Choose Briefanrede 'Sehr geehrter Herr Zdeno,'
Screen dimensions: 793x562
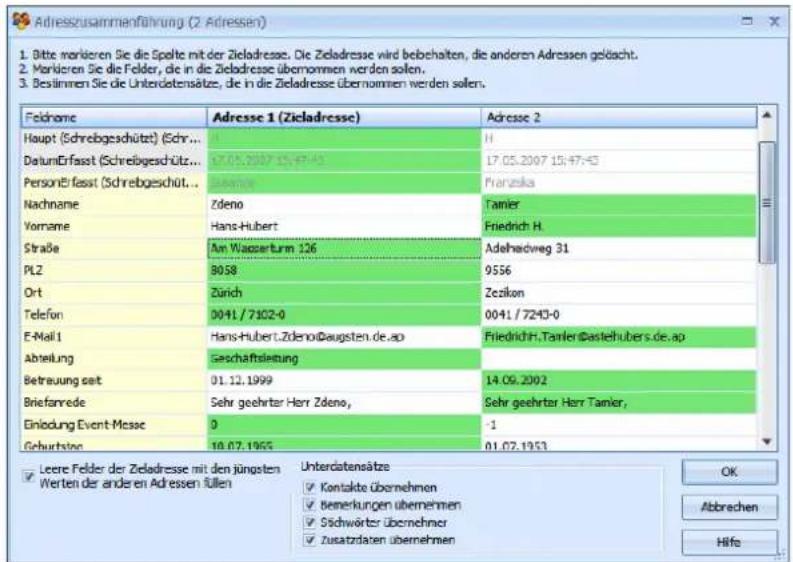click(x=344, y=403)
